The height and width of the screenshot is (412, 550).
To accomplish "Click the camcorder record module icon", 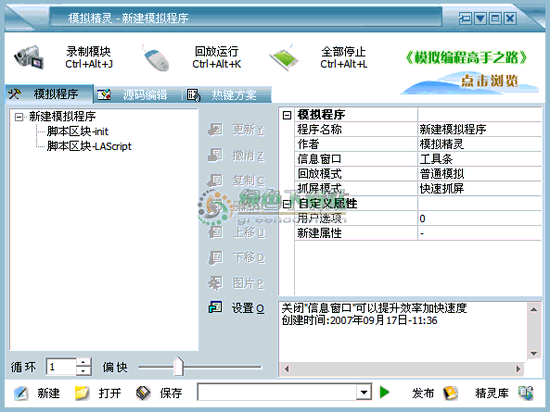I will [29, 57].
